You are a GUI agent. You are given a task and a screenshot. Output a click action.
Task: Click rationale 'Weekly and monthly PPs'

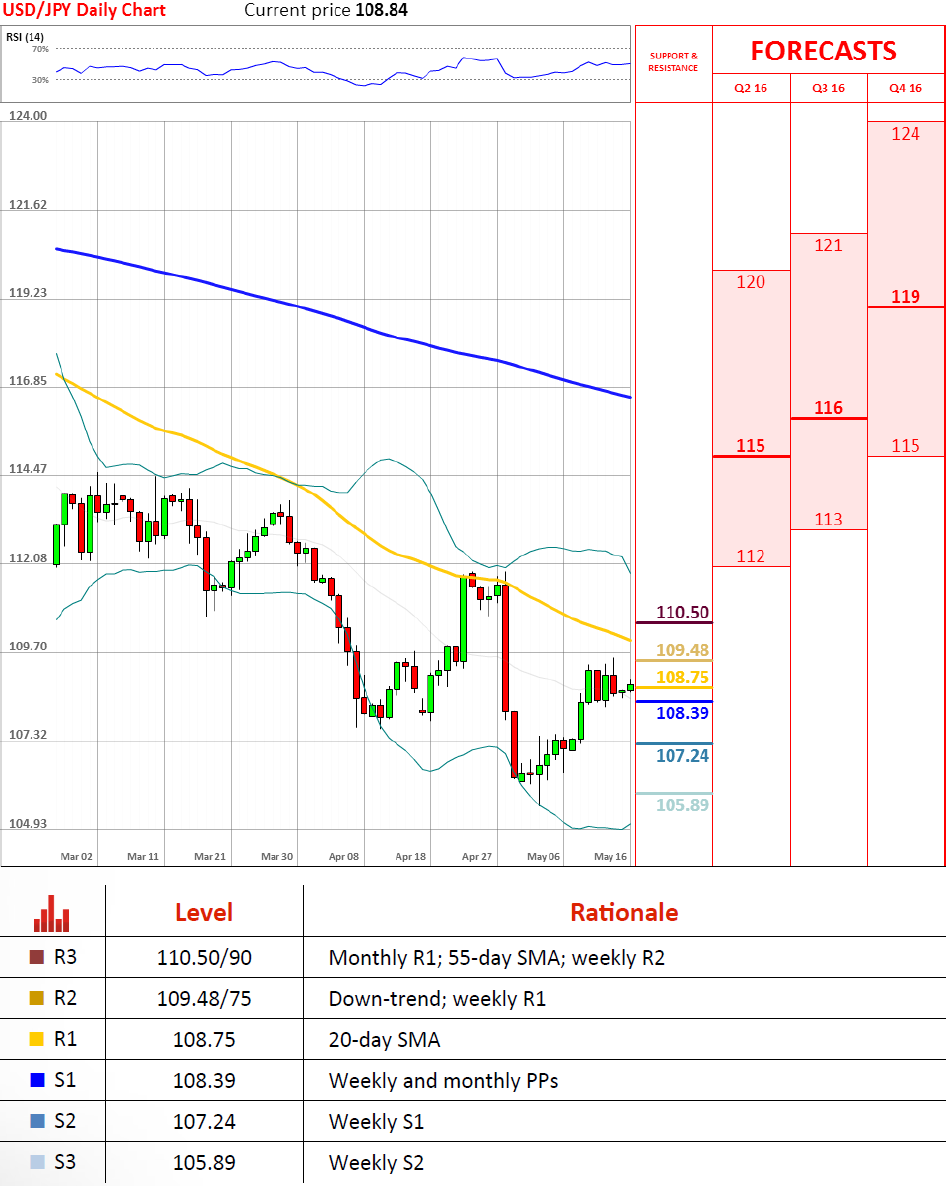pyautogui.click(x=443, y=1080)
